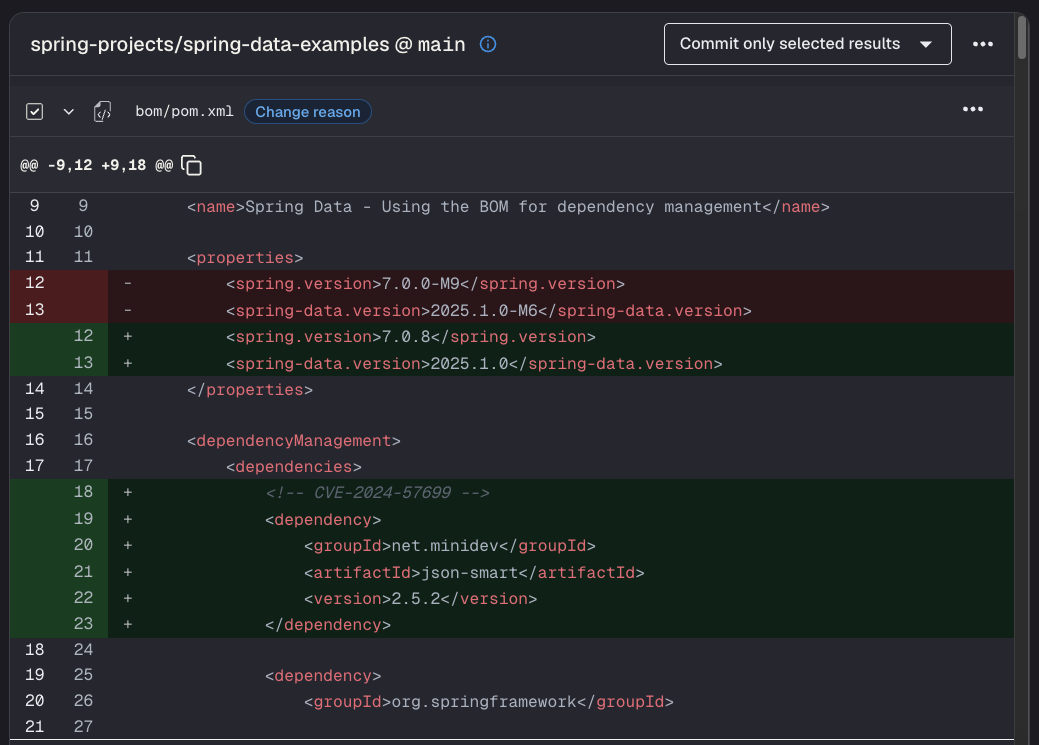Screen dimensions: 1039x745
Task: Click the opening properties tag line
Action: [x=512, y=257]
